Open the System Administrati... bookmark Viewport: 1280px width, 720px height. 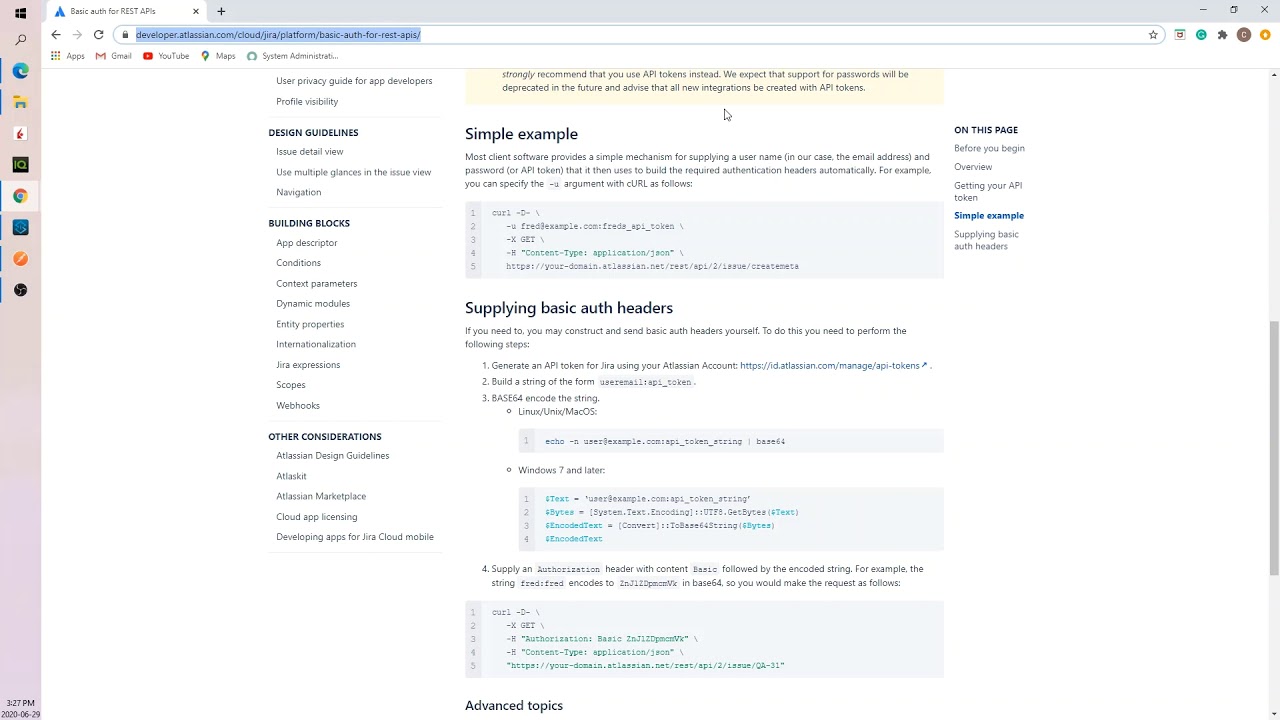[292, 56]
